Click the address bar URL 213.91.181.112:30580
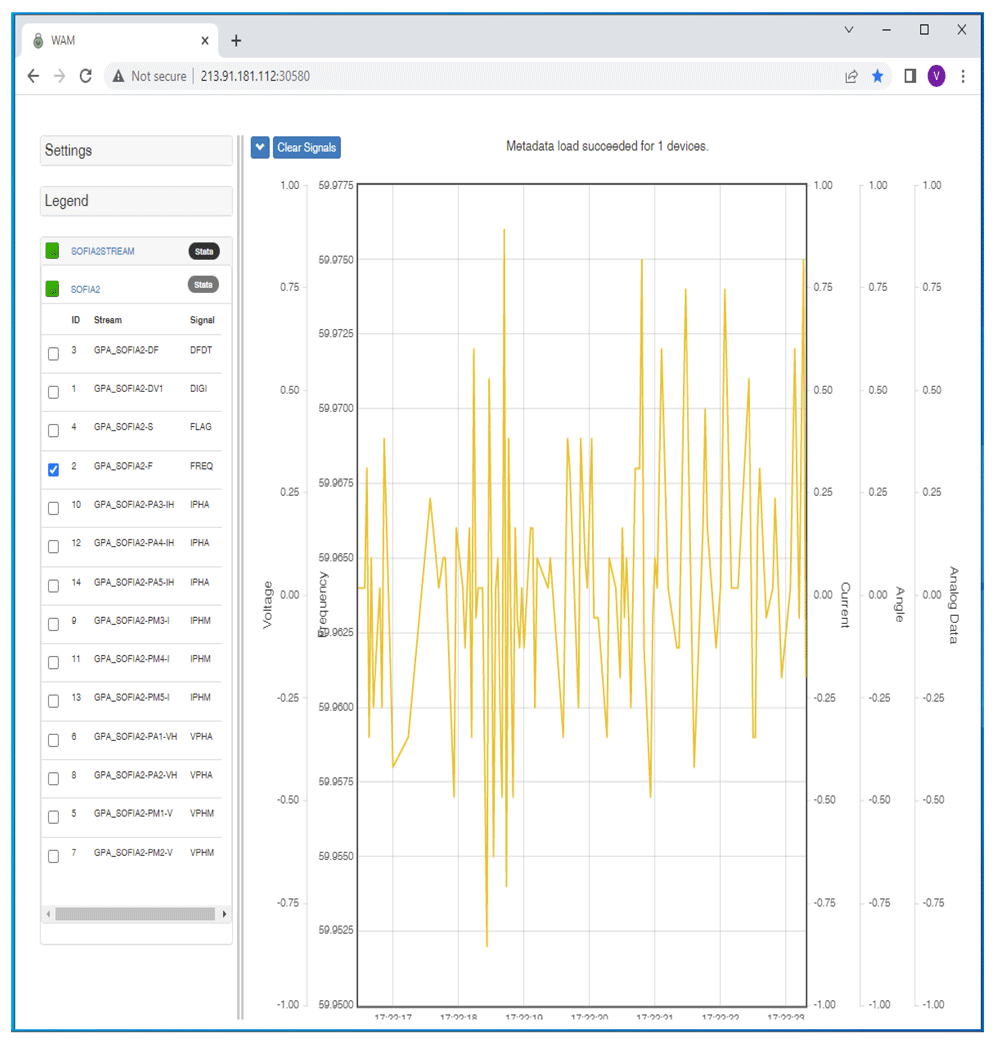This screenshot has height=1045, width=1000. (255, 76)
